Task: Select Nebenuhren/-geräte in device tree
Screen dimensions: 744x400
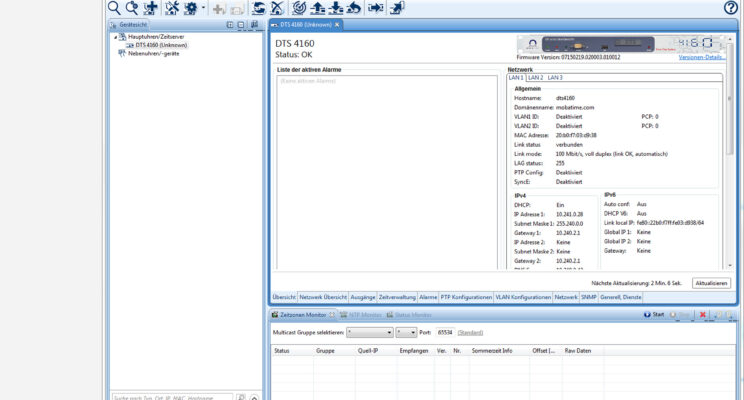Action: coord(154,54)
